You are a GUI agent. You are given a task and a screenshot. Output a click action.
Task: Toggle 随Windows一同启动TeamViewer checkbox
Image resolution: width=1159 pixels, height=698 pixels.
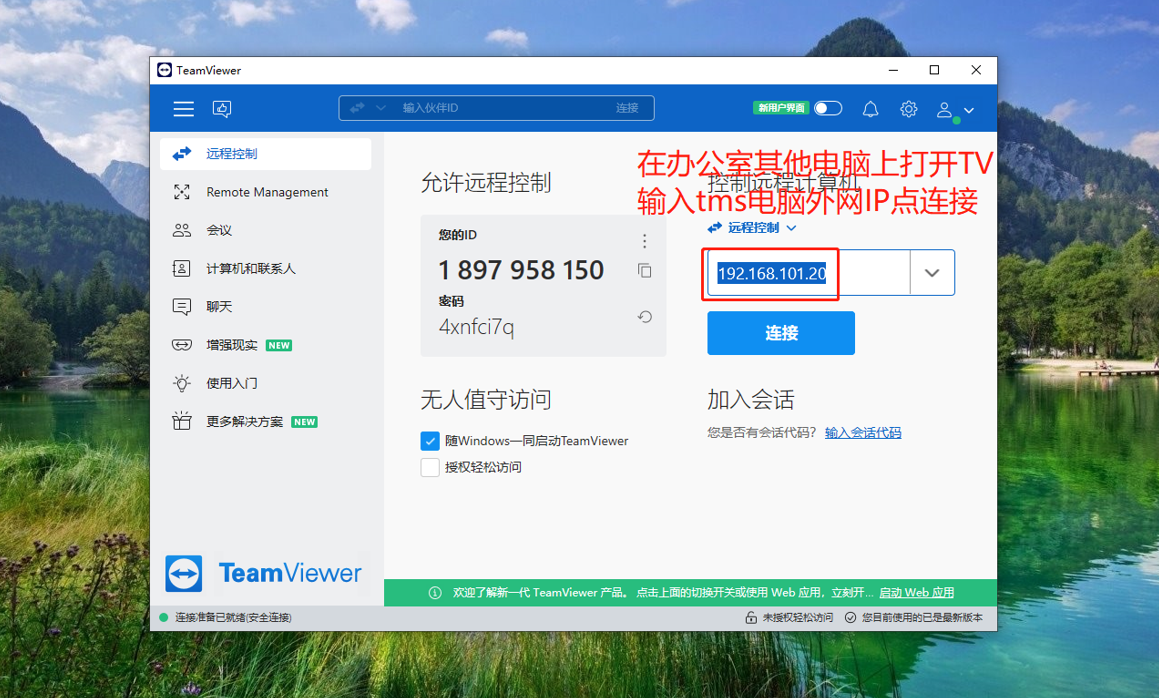pos(430,441)
